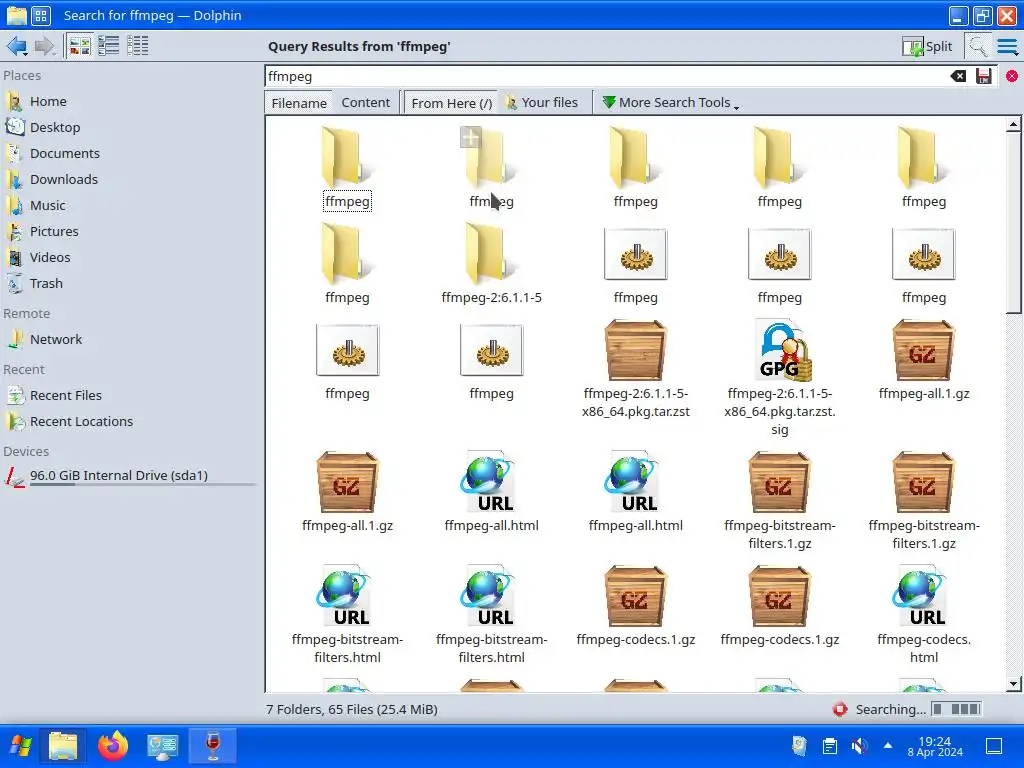
Task: Switch to Icons view mode
Action: click(80, 46)
